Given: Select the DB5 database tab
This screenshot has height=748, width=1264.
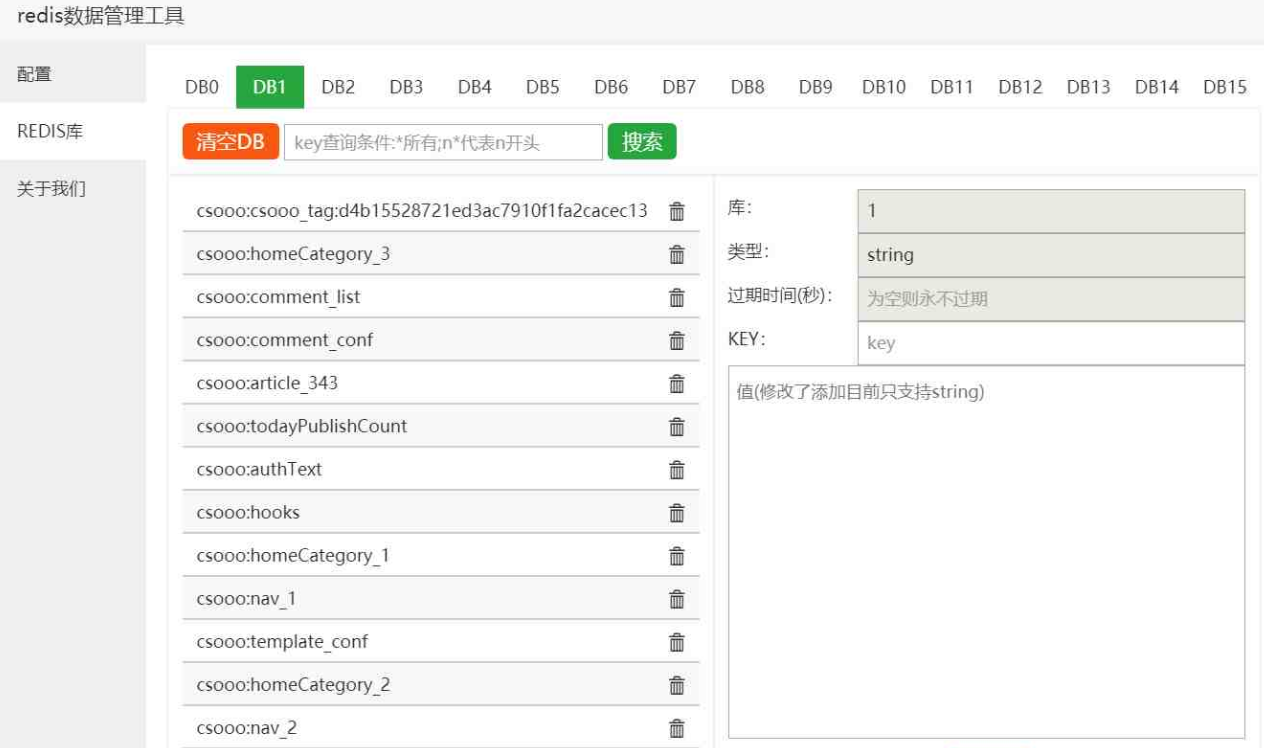Looking at the screenshot, I should point(542,87).
